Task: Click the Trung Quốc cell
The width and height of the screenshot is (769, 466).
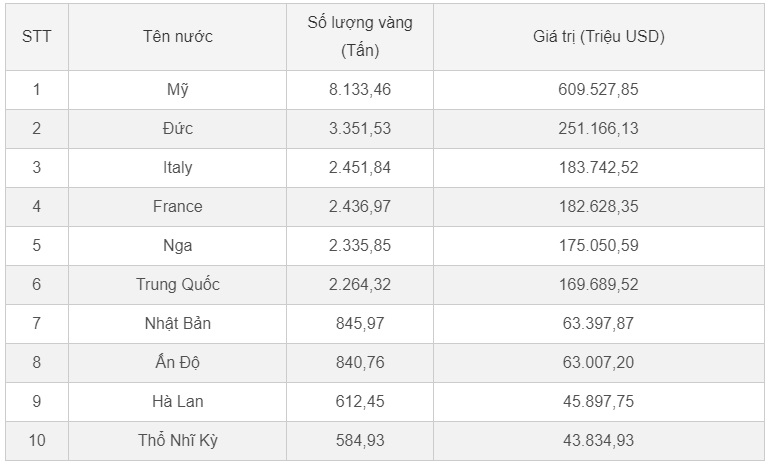Action: (x=177, y=284)
